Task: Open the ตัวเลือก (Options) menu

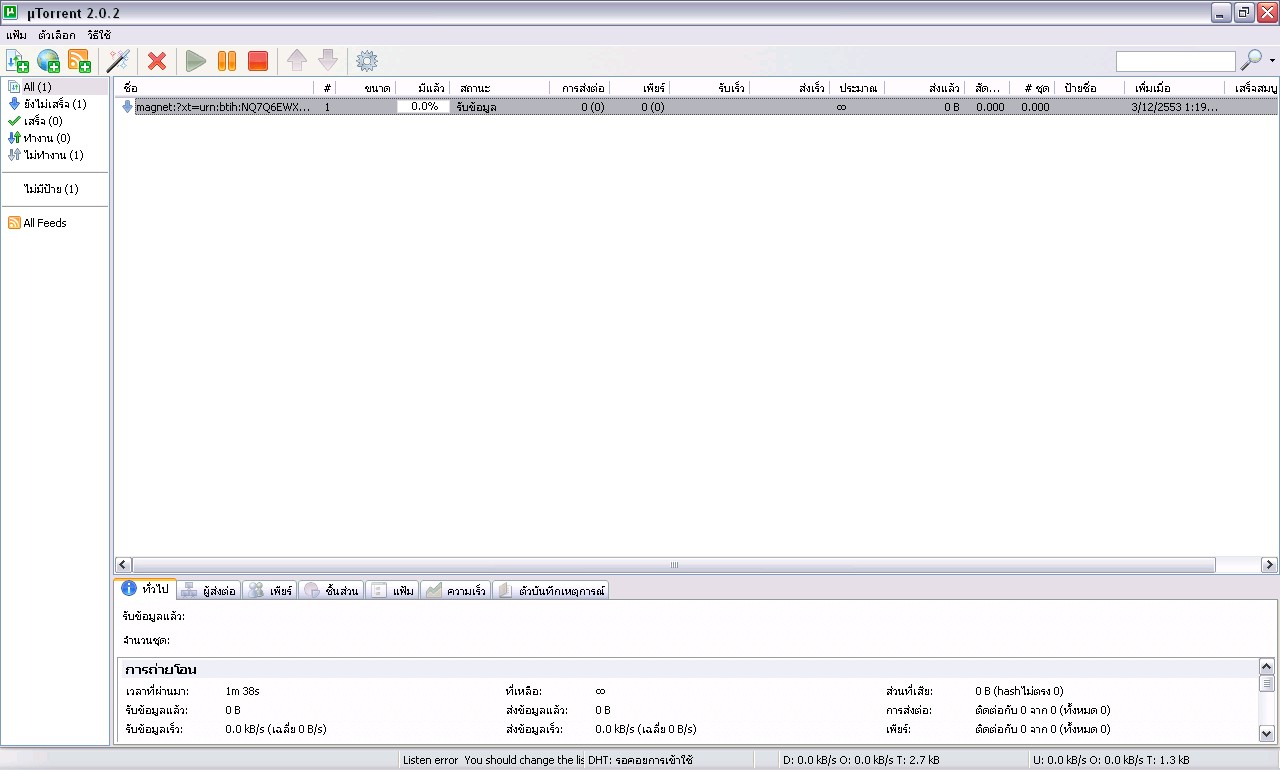Action: [x=57, y=35]
